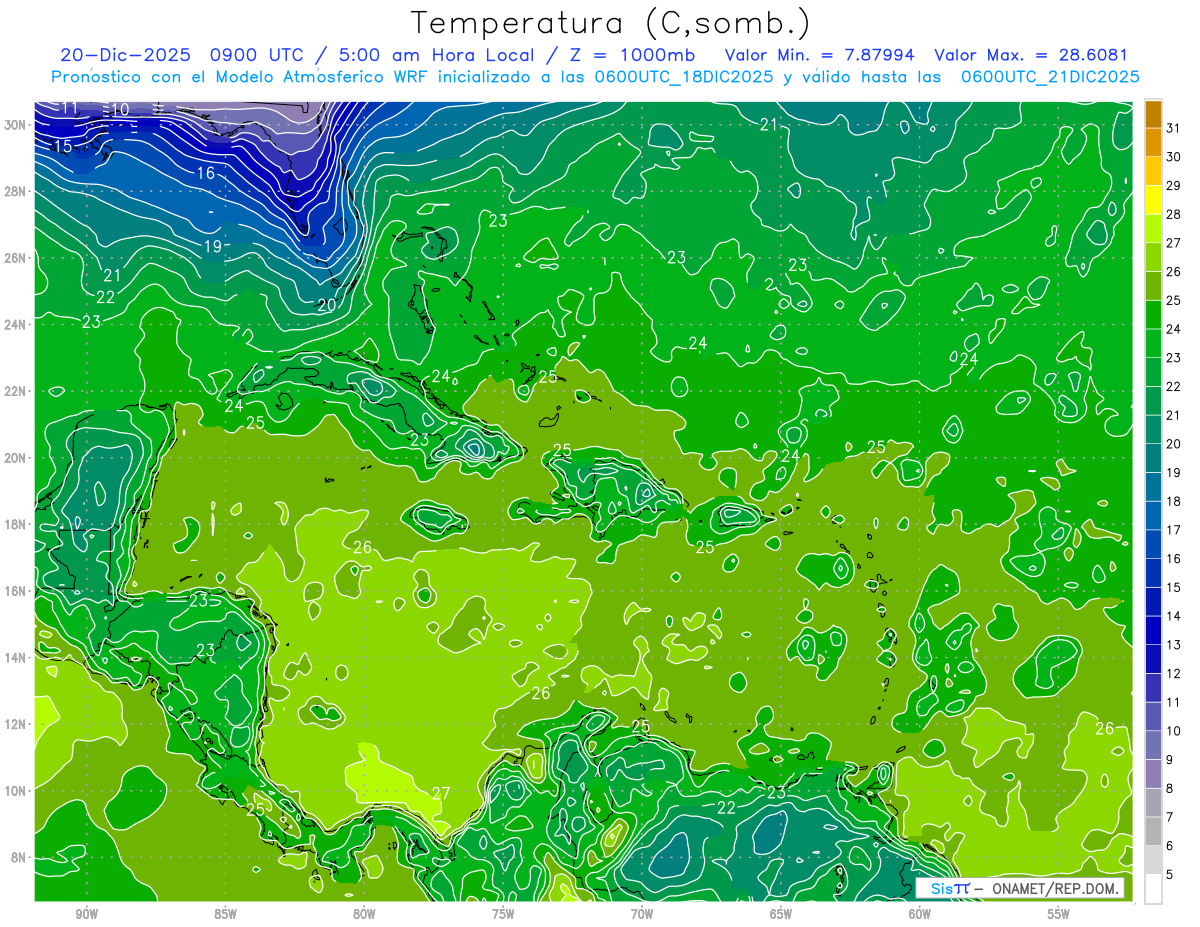The width and height of the screenshot is (1200, 927).
Task: Click the 'Valor Min. = 7.87994' readout
Action: 819,56
